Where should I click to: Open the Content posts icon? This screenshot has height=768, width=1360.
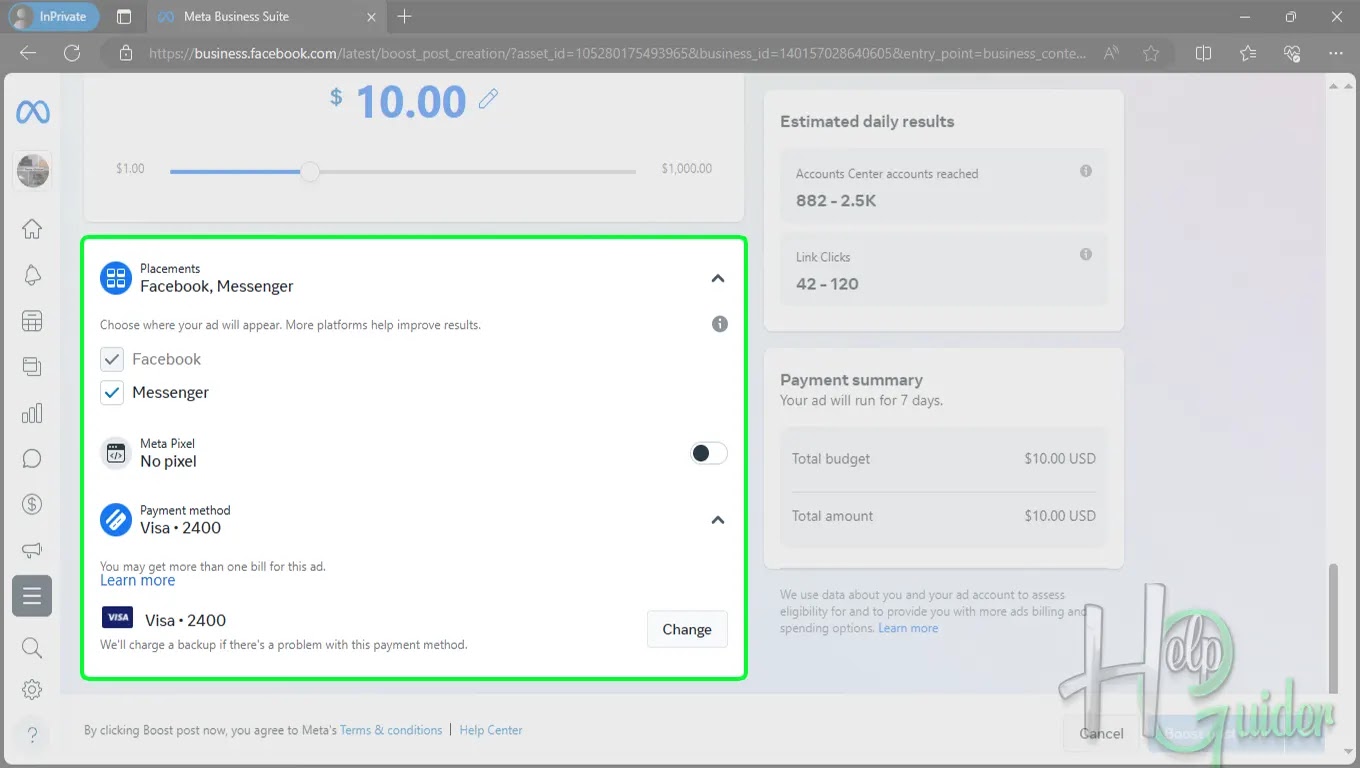(32, 367)
